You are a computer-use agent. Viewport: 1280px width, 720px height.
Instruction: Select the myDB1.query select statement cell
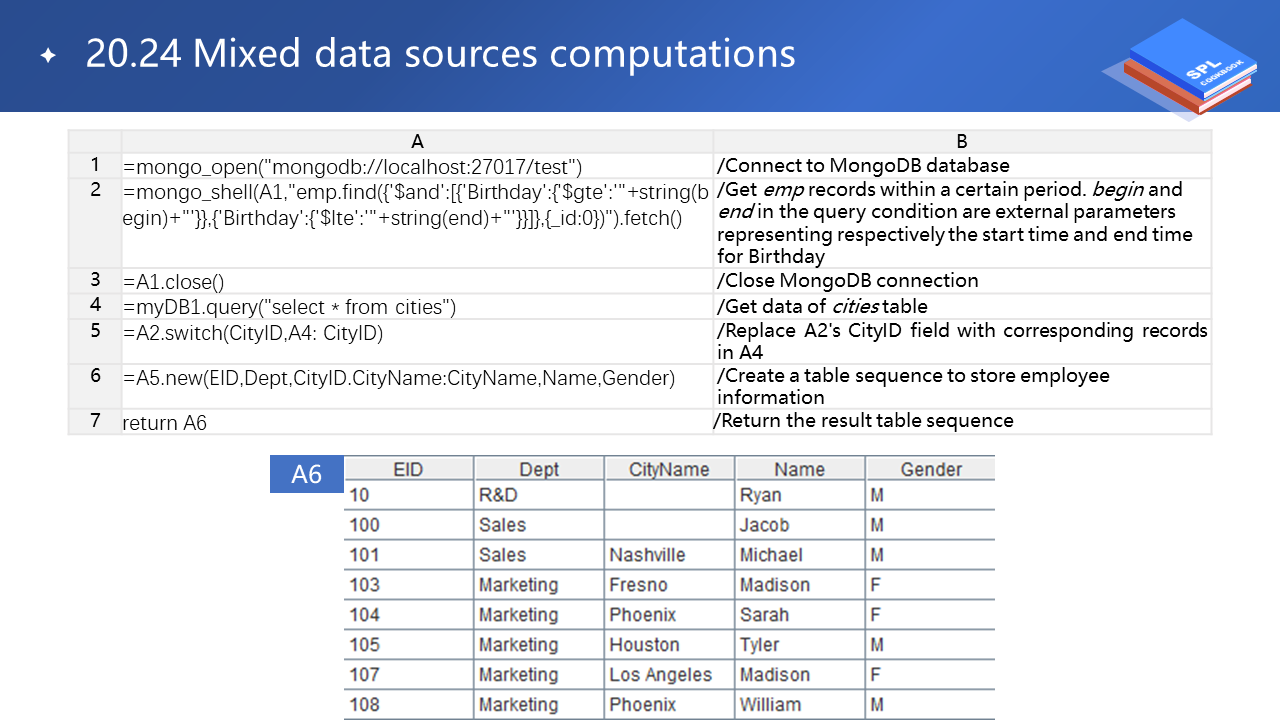click(x=289, y=307)
